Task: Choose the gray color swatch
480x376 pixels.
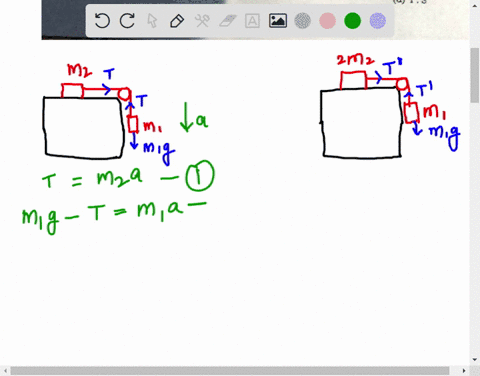Action: (x=303, y=21)
